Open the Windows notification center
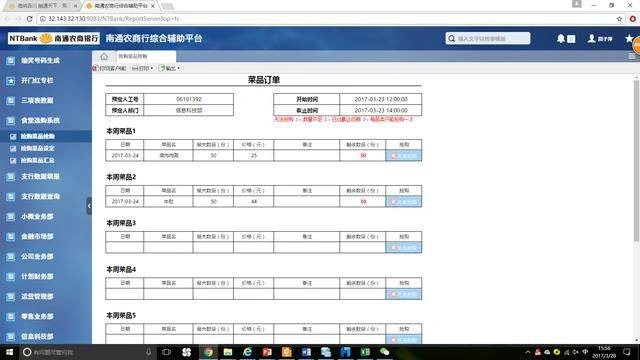 pyautogui.click(x=627, y=352)
